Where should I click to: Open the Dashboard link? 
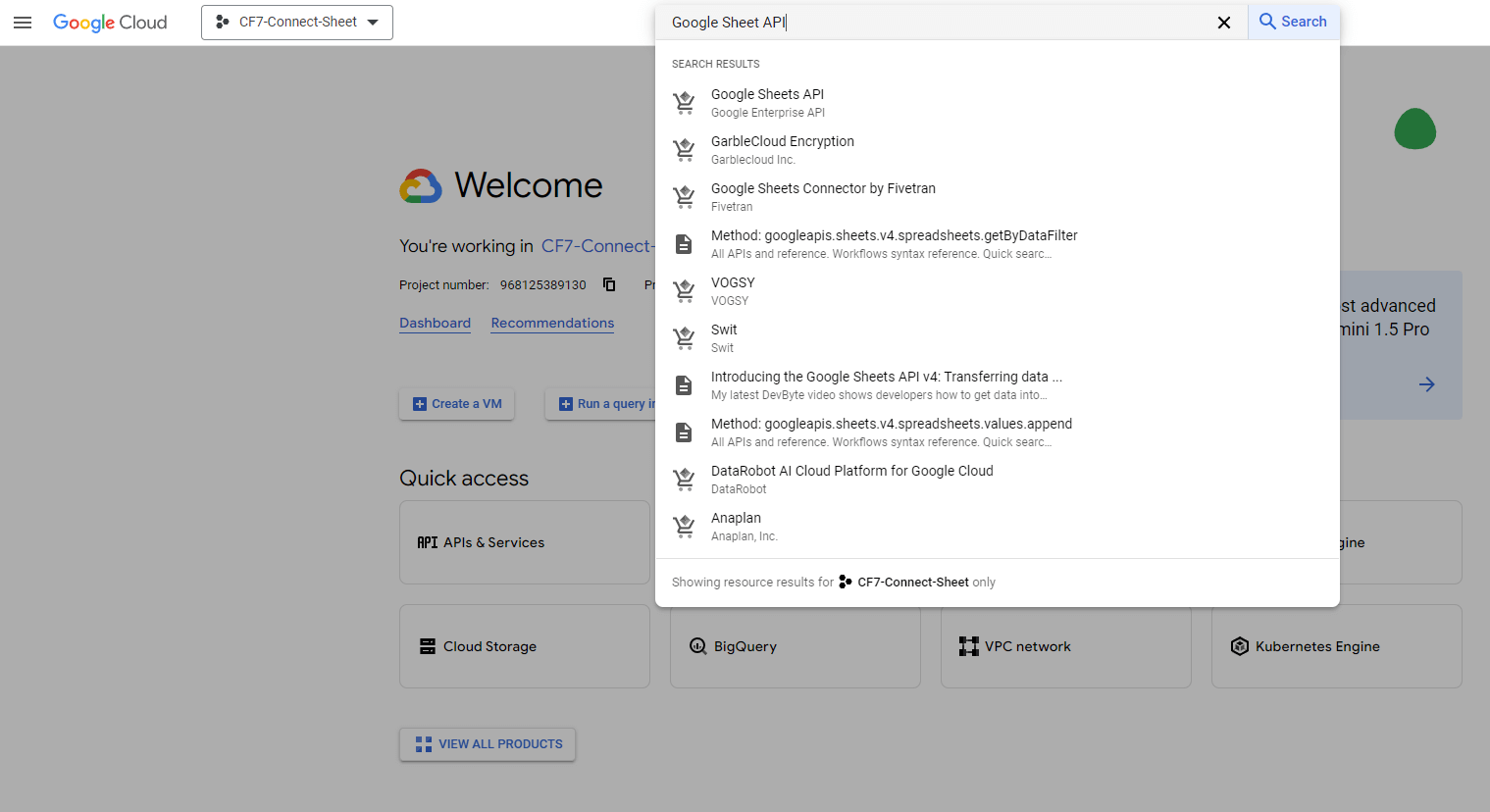(x=435, y=323)
